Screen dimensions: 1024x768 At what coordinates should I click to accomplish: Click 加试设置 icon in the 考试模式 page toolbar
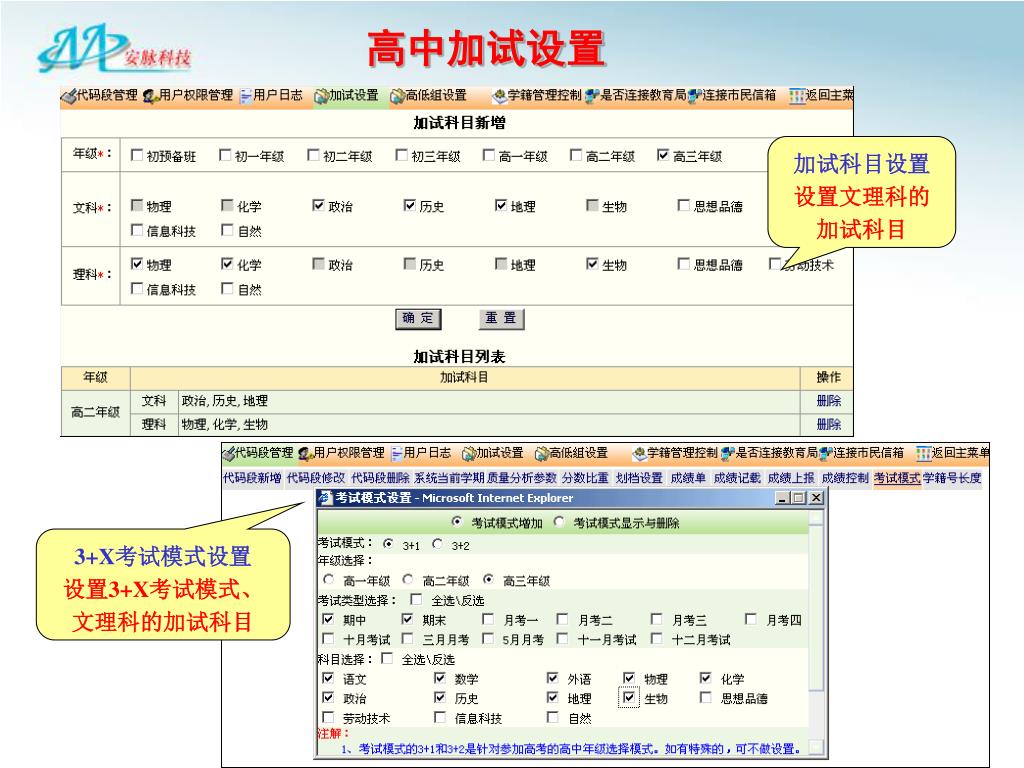pyautogui.click(x=468, y=453)
